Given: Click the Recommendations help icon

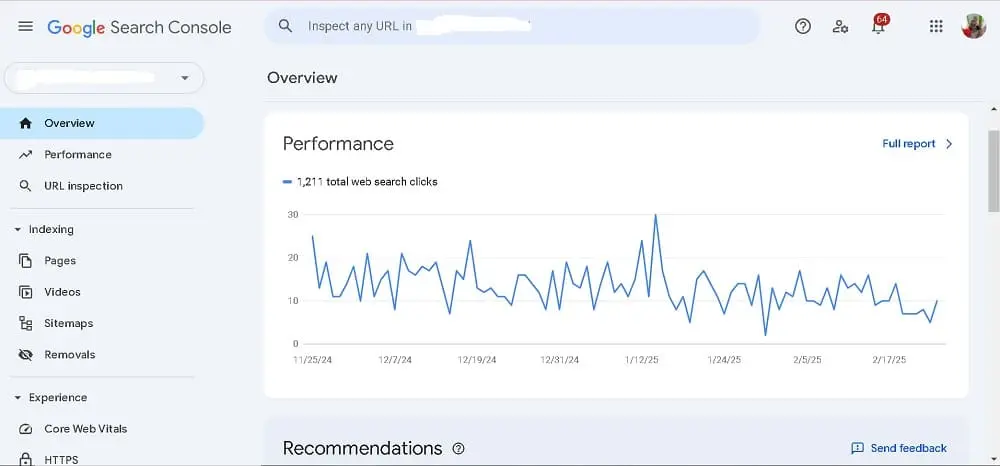Looking at the screenshot, I should click(x=459, y=449).
